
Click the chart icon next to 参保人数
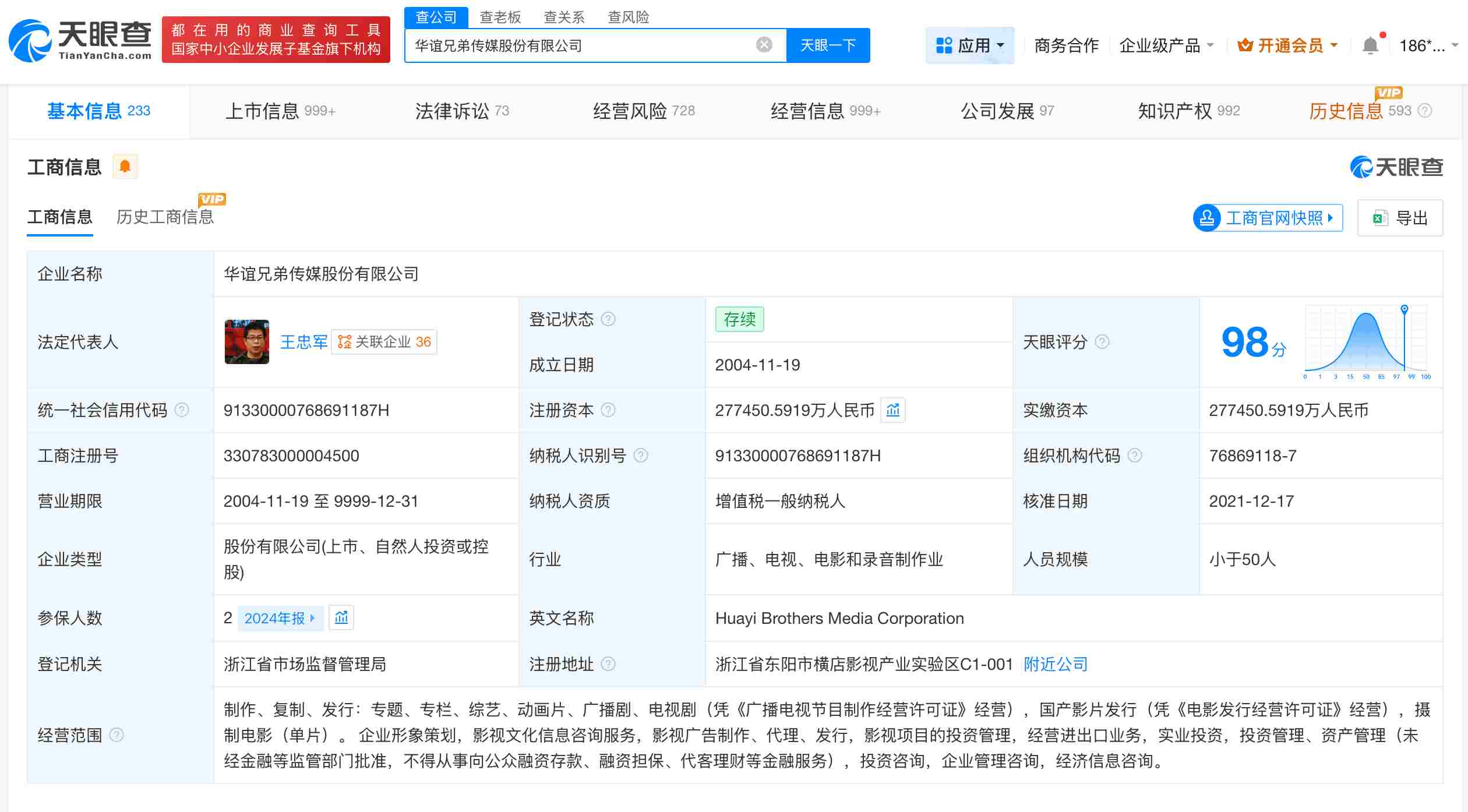pyautogui.click(x=341, y=618)
